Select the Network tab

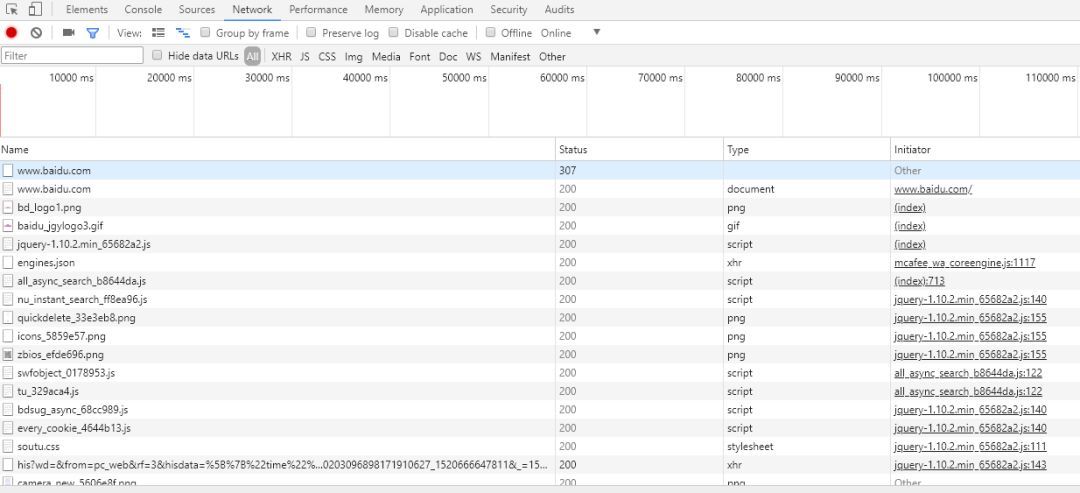pos(252,10)
